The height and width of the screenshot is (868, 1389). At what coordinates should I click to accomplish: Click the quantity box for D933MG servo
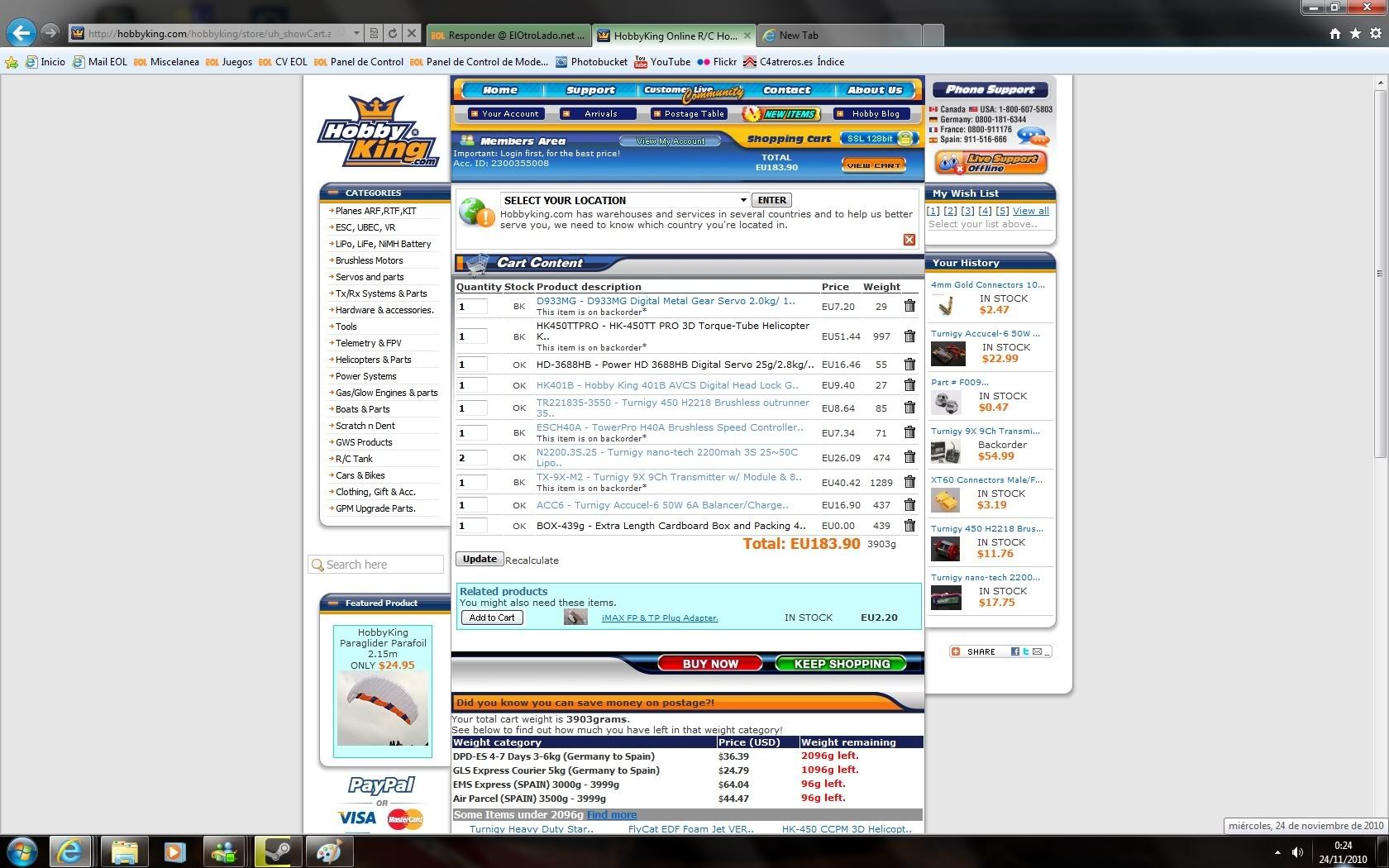coord(471,306)
